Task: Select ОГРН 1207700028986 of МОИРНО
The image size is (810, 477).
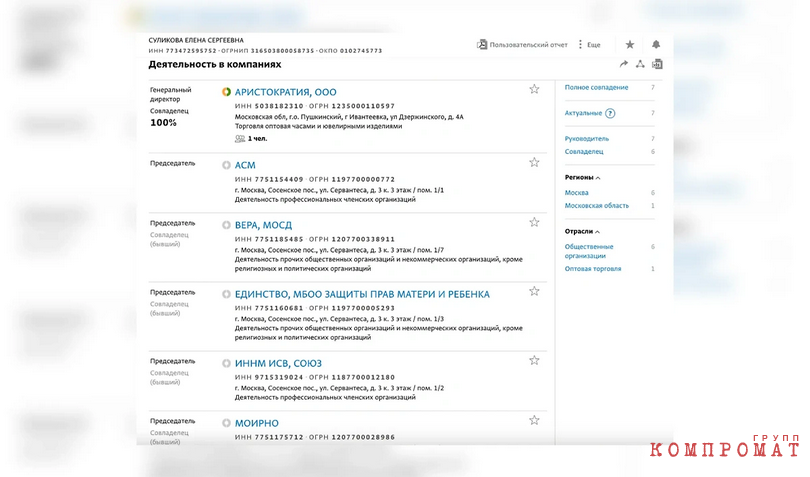Action: [x=352, y=437]
